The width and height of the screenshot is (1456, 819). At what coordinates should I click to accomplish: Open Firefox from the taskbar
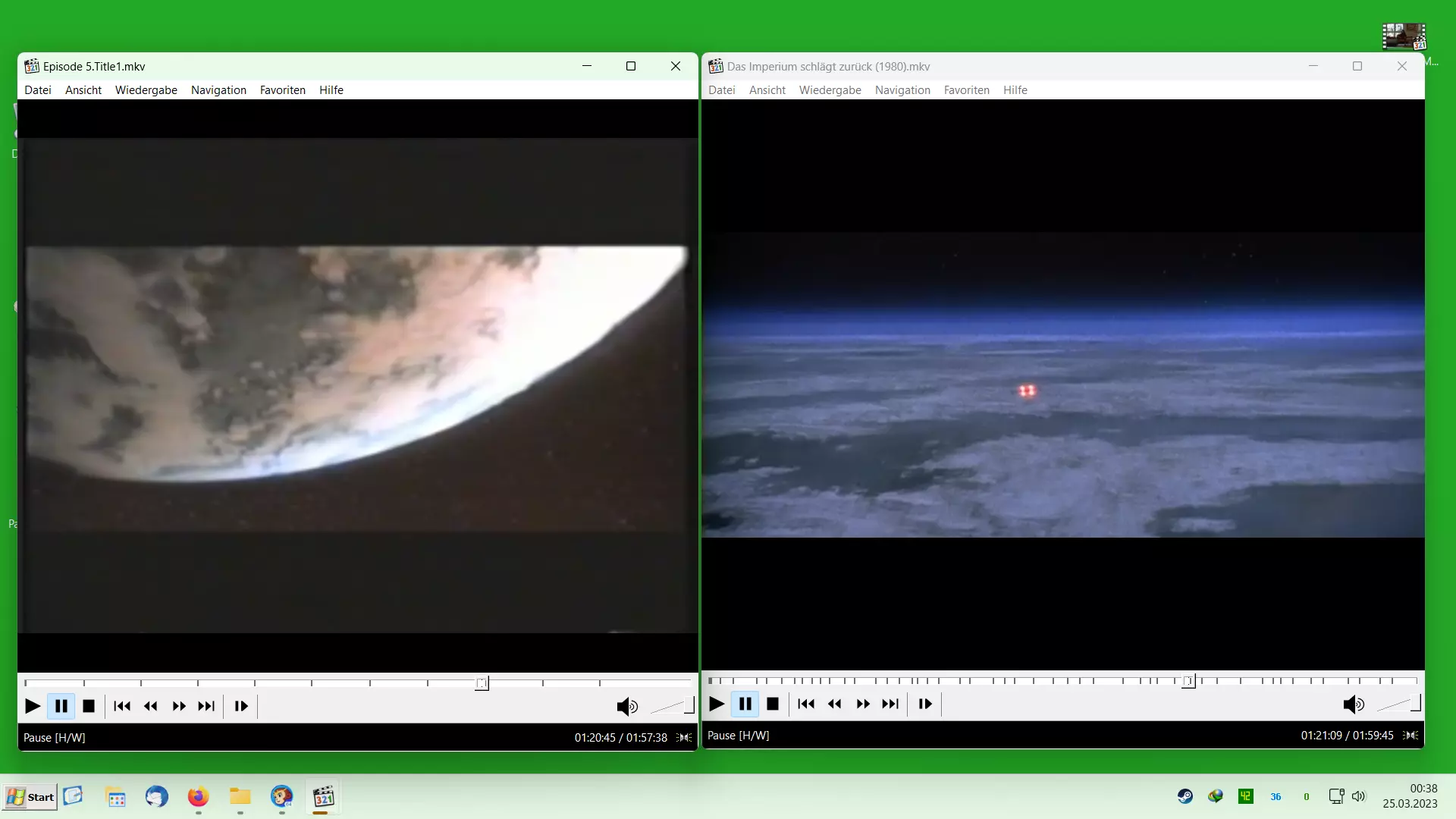(x=198, y=797)
